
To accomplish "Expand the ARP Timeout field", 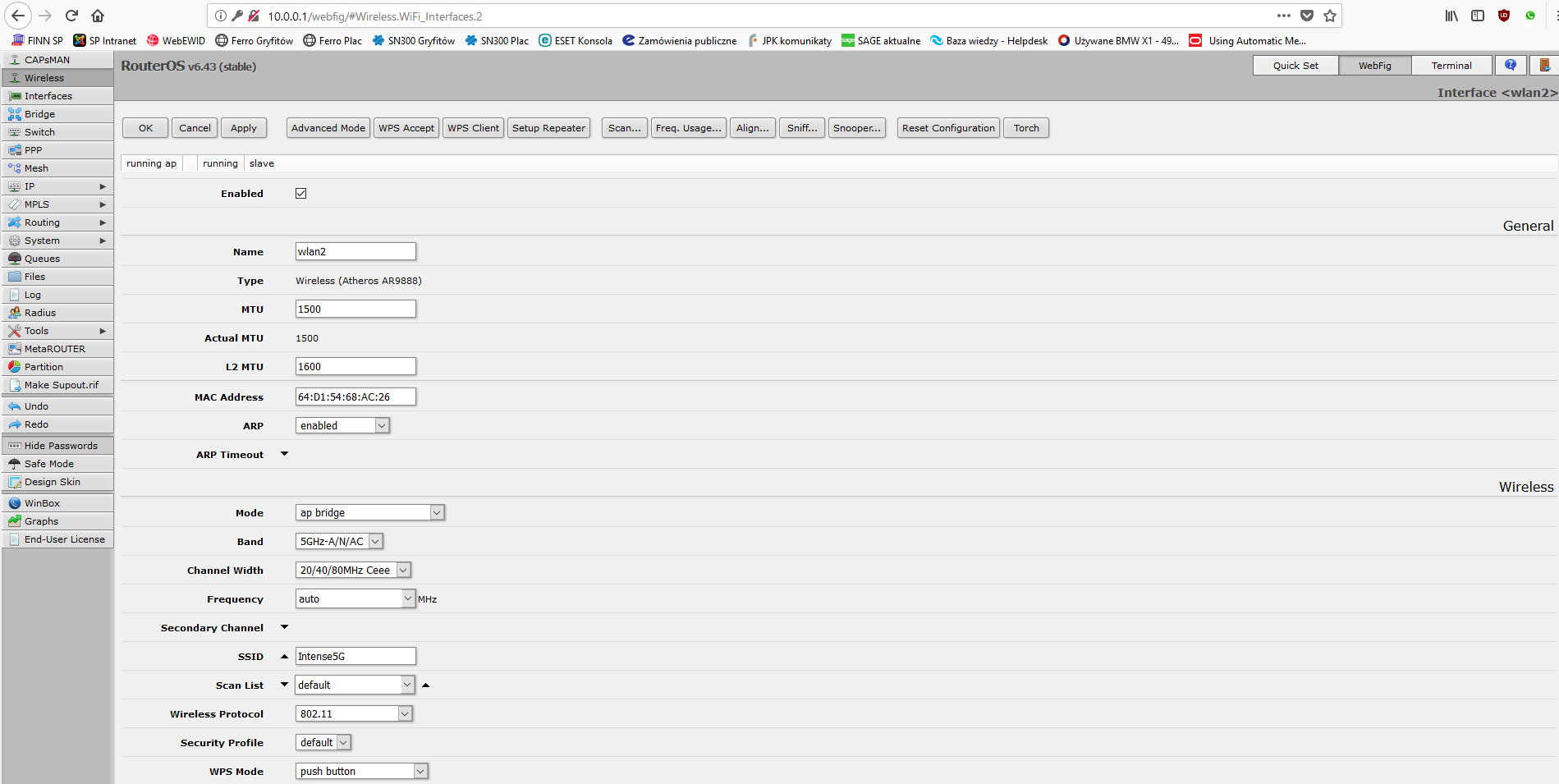I will click(x=285, y=454).
